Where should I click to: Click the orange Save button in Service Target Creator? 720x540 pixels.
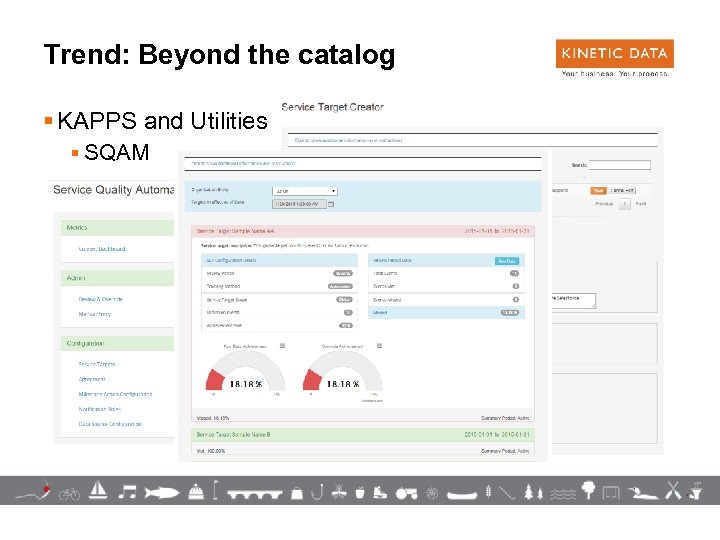pyautogui.click(x=598, y=190)
